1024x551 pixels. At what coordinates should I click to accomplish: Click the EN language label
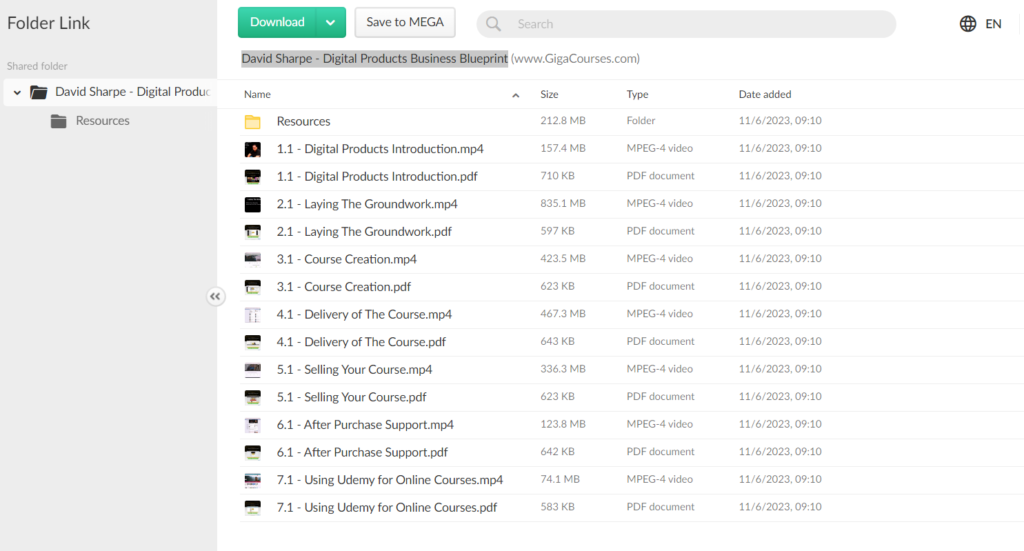point(993,24)
